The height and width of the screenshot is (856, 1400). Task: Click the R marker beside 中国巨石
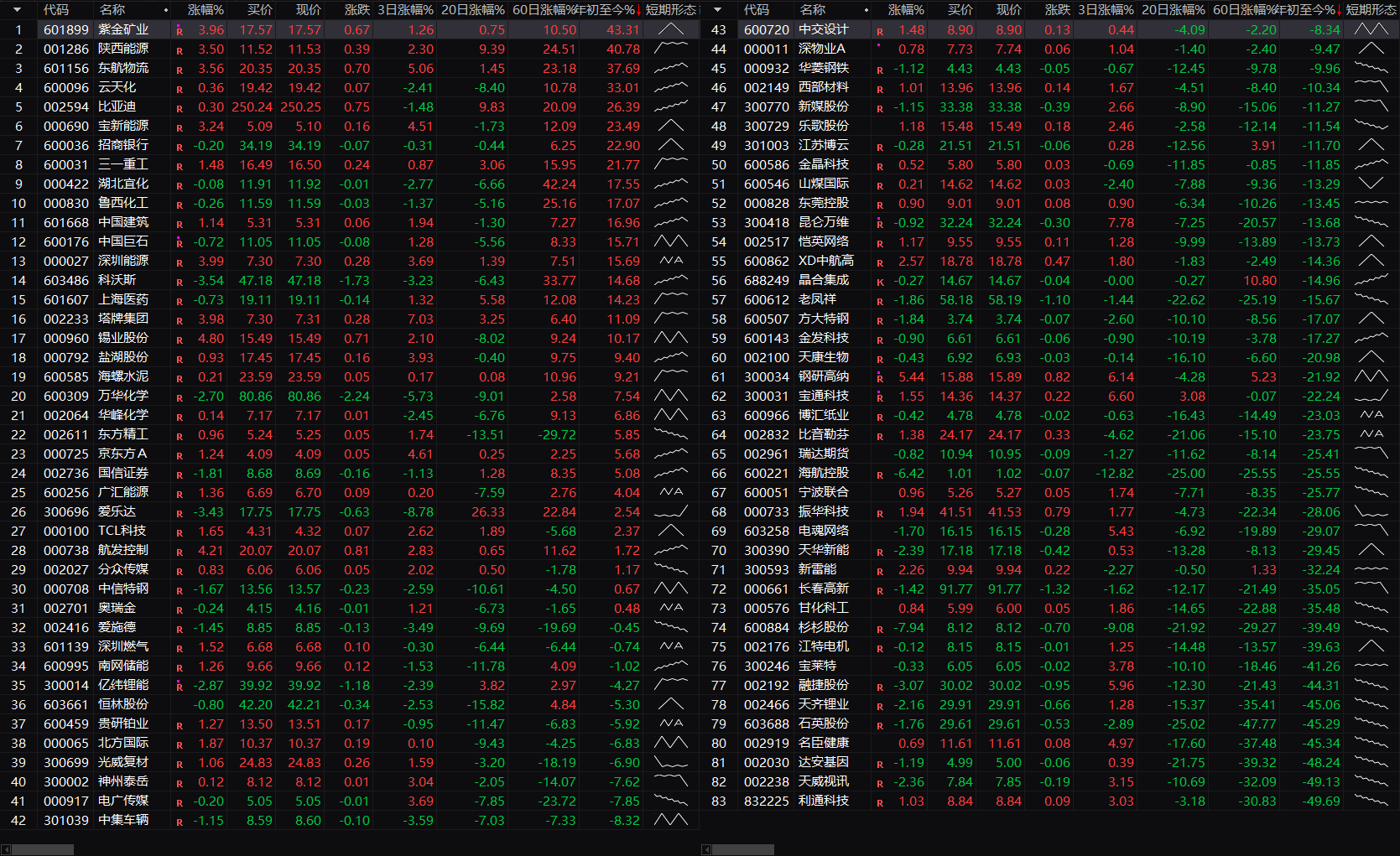pyautogui.click(x=180, y=243)
